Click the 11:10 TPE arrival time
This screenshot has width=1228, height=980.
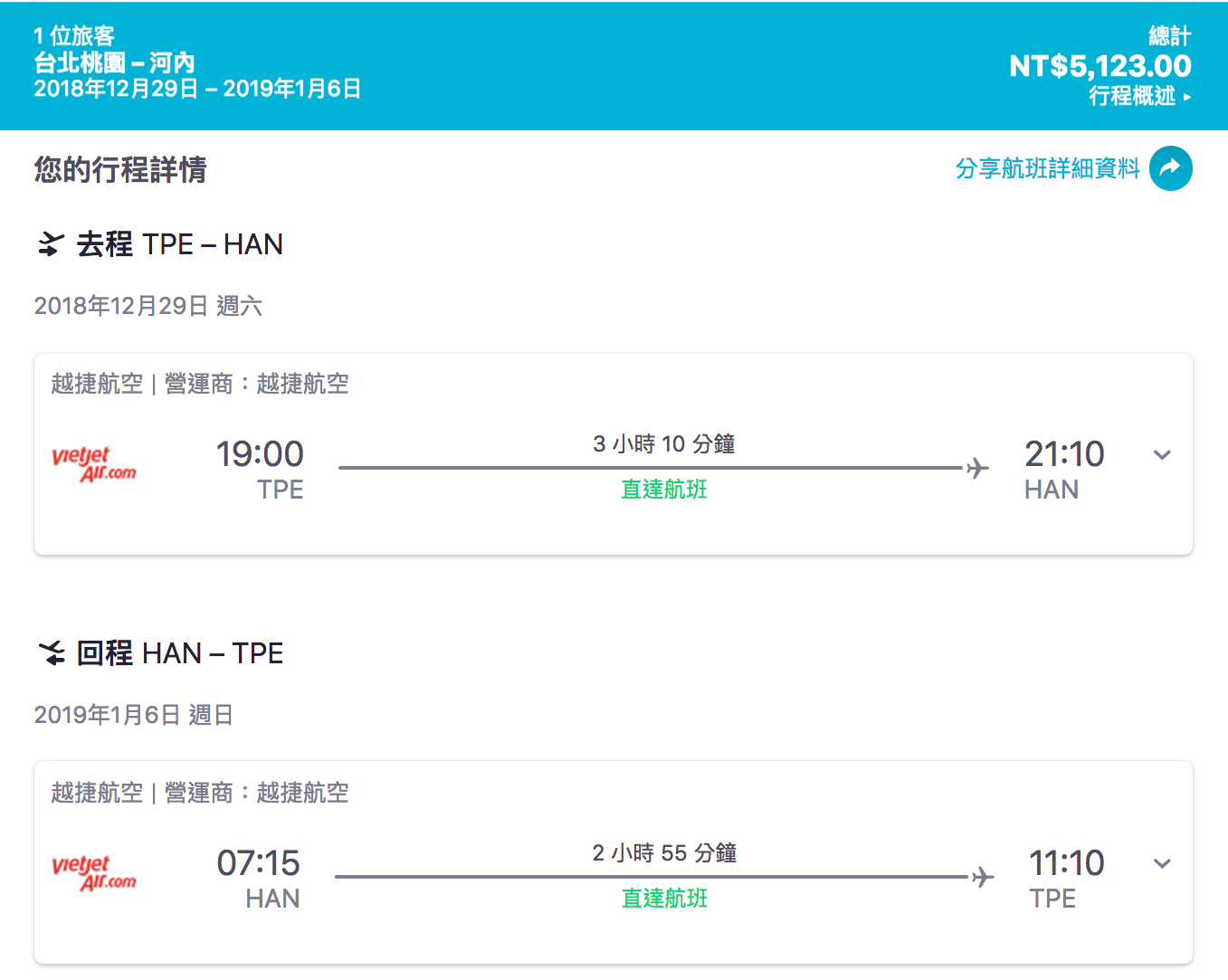pos(1066,863)
